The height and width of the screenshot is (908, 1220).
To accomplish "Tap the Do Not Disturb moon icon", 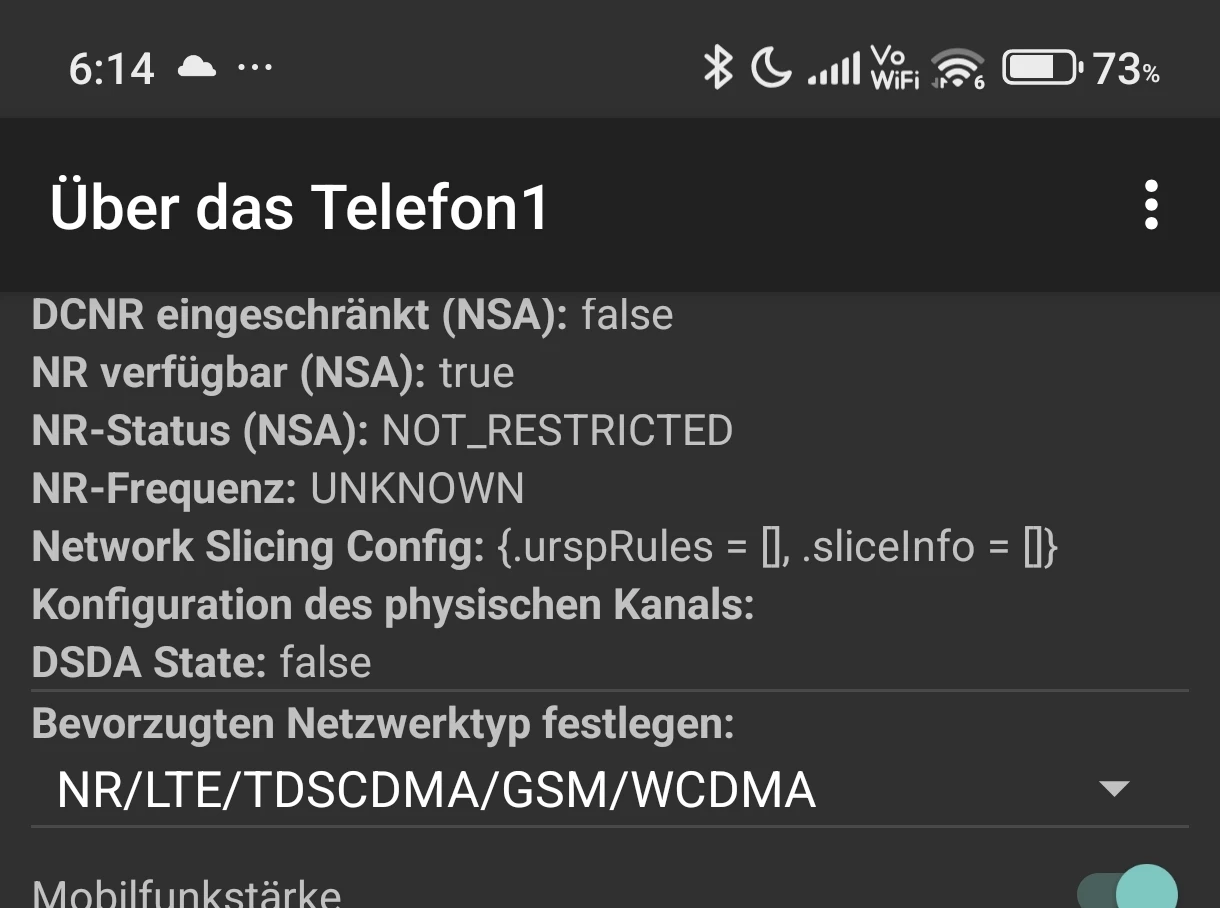I will point(771,69).
